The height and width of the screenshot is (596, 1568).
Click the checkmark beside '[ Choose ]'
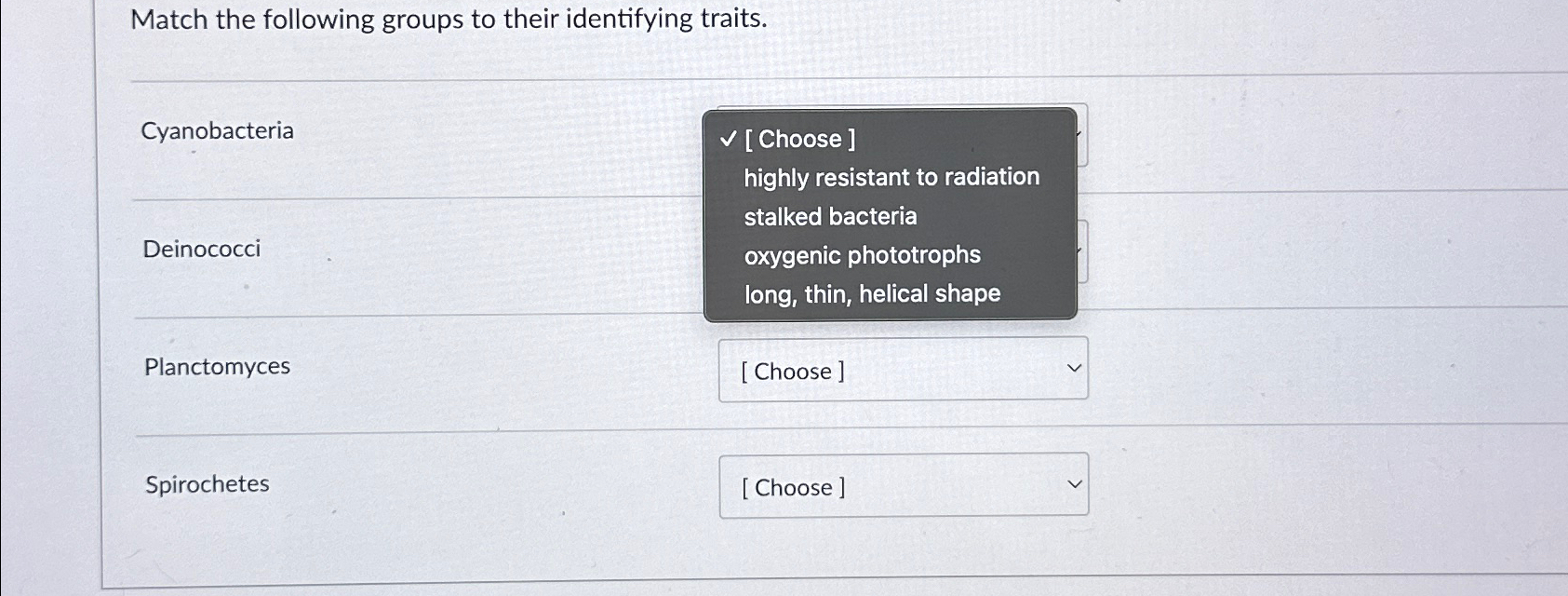click(x=729, y=139)
